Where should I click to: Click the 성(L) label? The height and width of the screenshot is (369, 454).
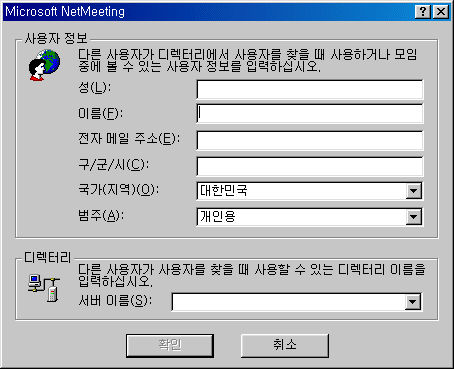point(95,88)
